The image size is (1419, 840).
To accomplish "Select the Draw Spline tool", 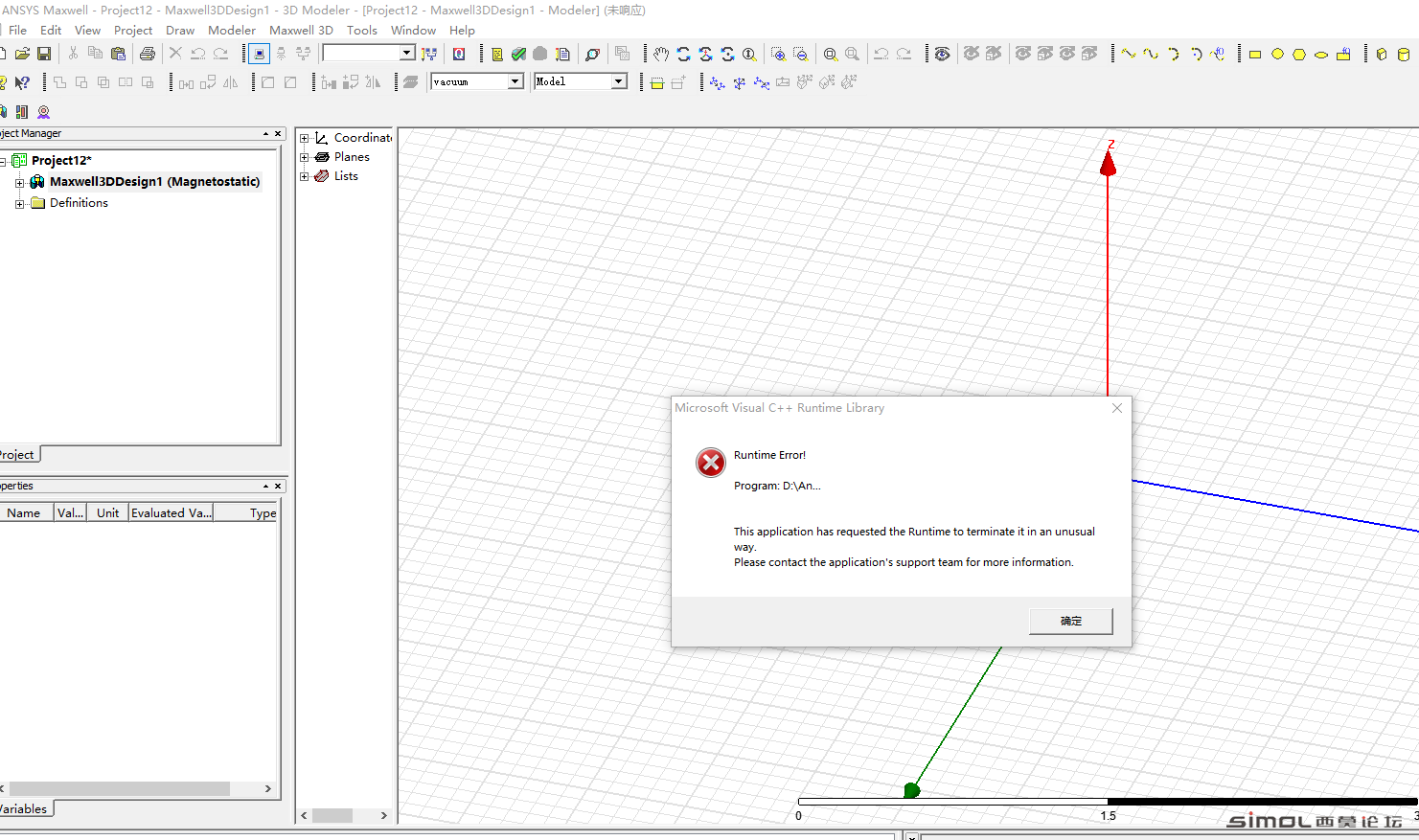I will [1151, 54].
